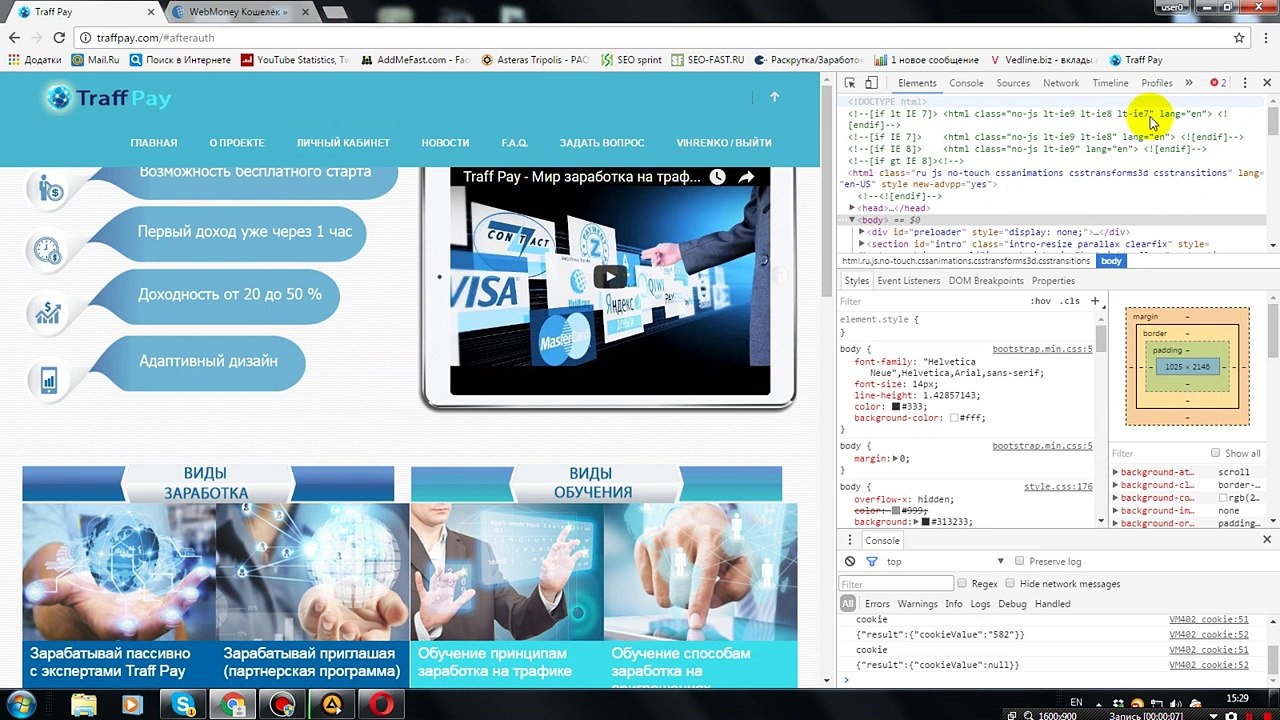The width and height of the screenshot is (1280, 720).
Task: Toggle the :hov element state button
Action: point(1040,301)
